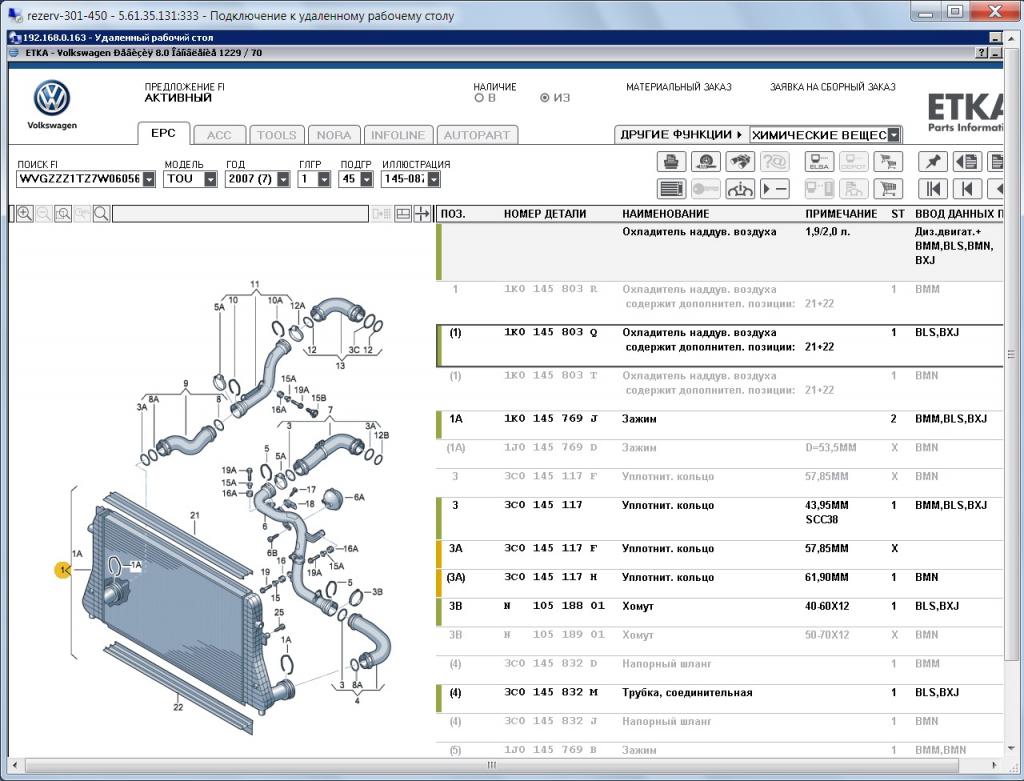Click the double shopping carts icon
The height and width of the screenshot is (781, 1024).
pyautogui.click(x=888, y=162)
